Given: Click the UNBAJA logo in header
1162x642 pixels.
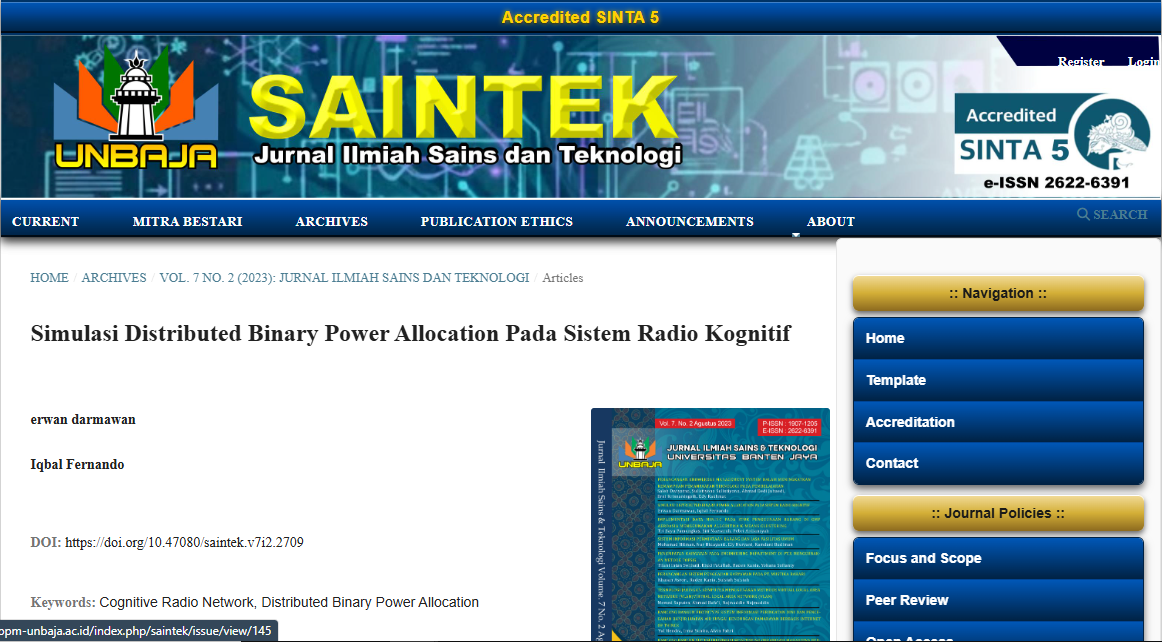Looking at the screenshot, I should click(x=136, y=108).
